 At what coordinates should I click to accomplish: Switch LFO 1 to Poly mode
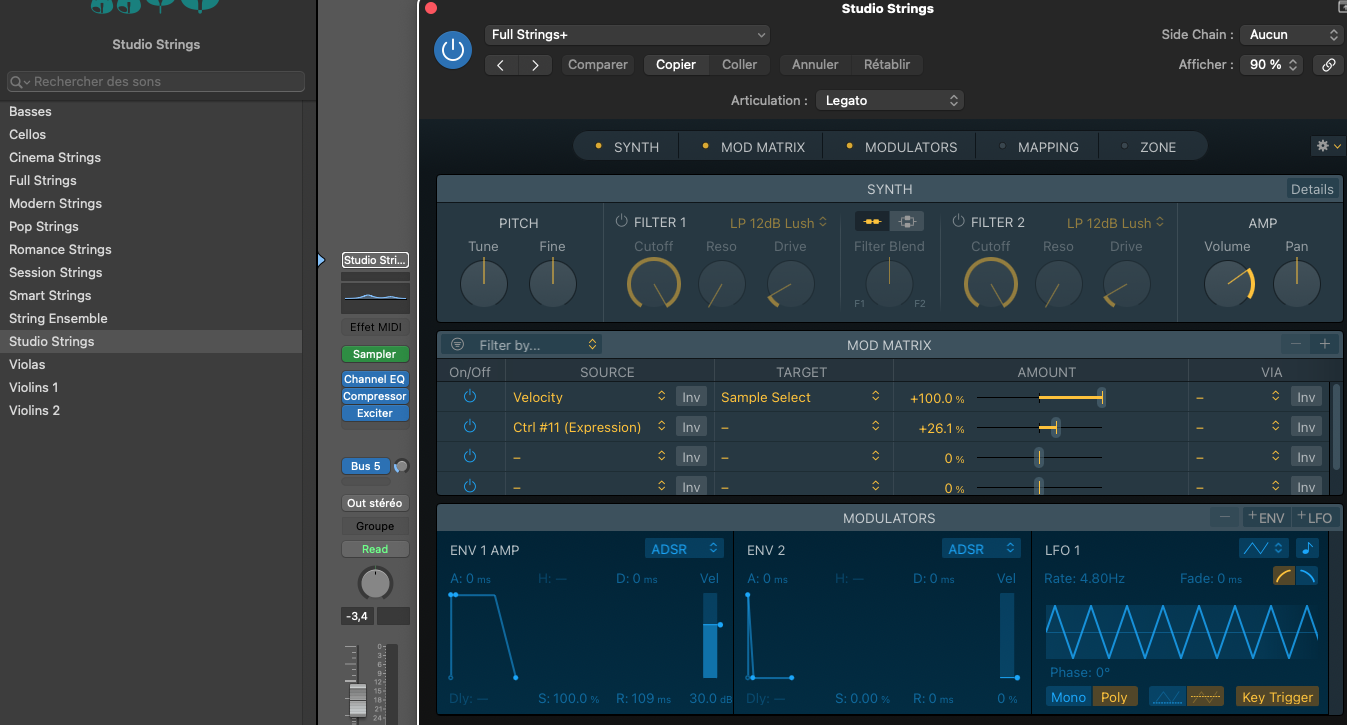coord(1113,697)
